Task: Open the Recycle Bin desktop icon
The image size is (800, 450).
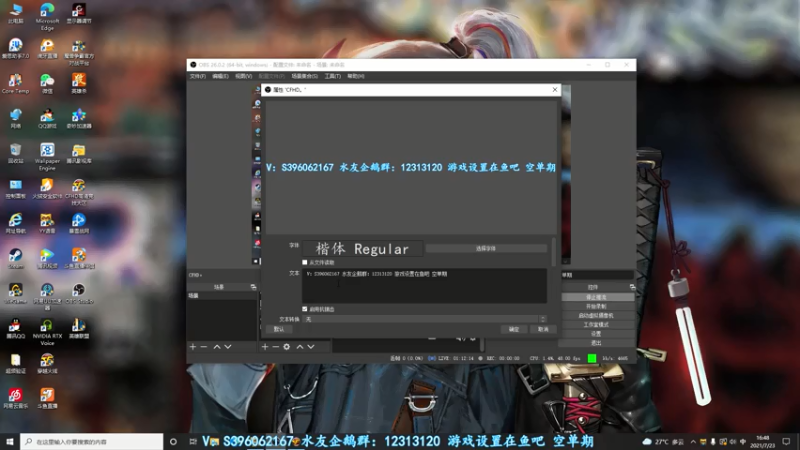Action: pos(15,153)
